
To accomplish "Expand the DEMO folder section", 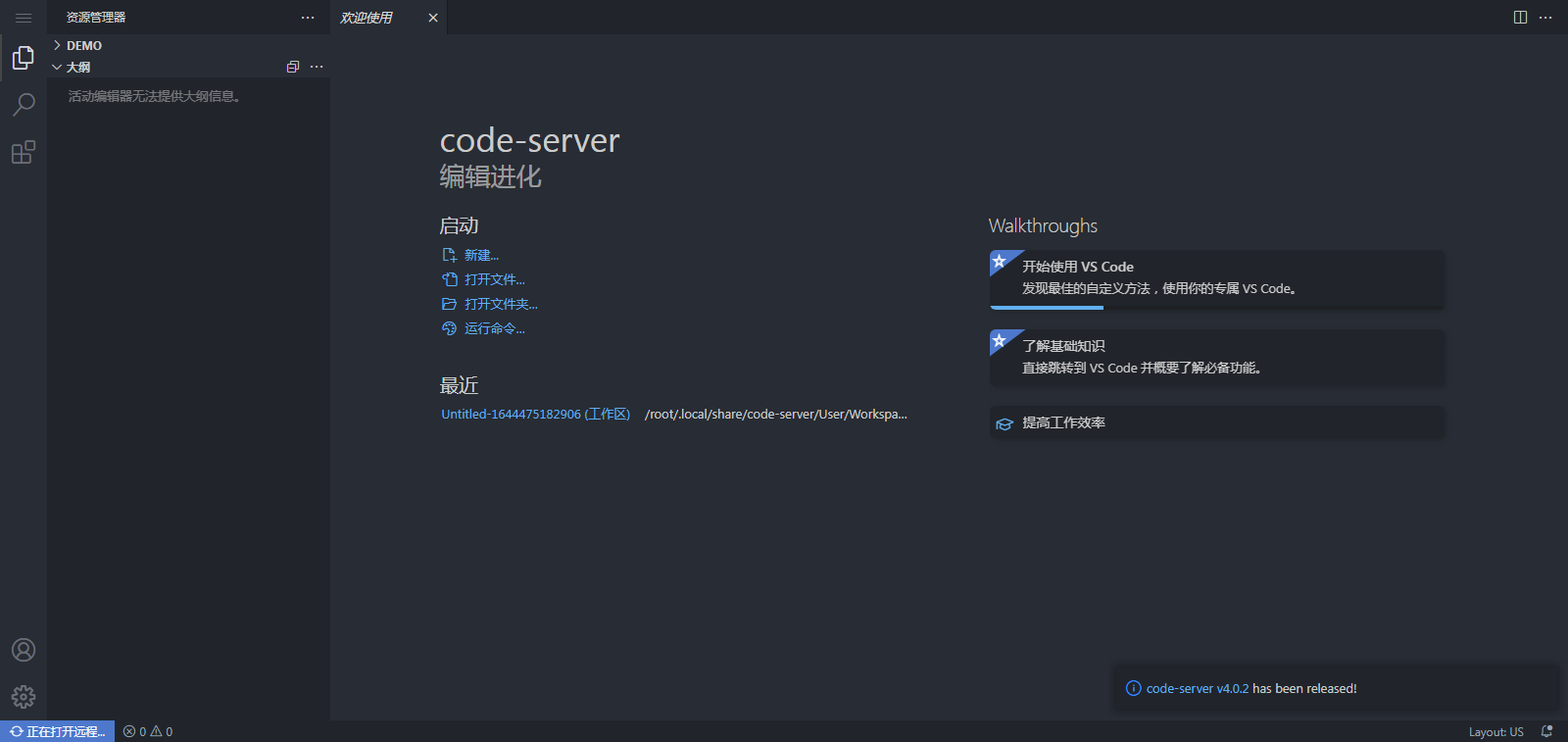I will (x=188, y=45).
